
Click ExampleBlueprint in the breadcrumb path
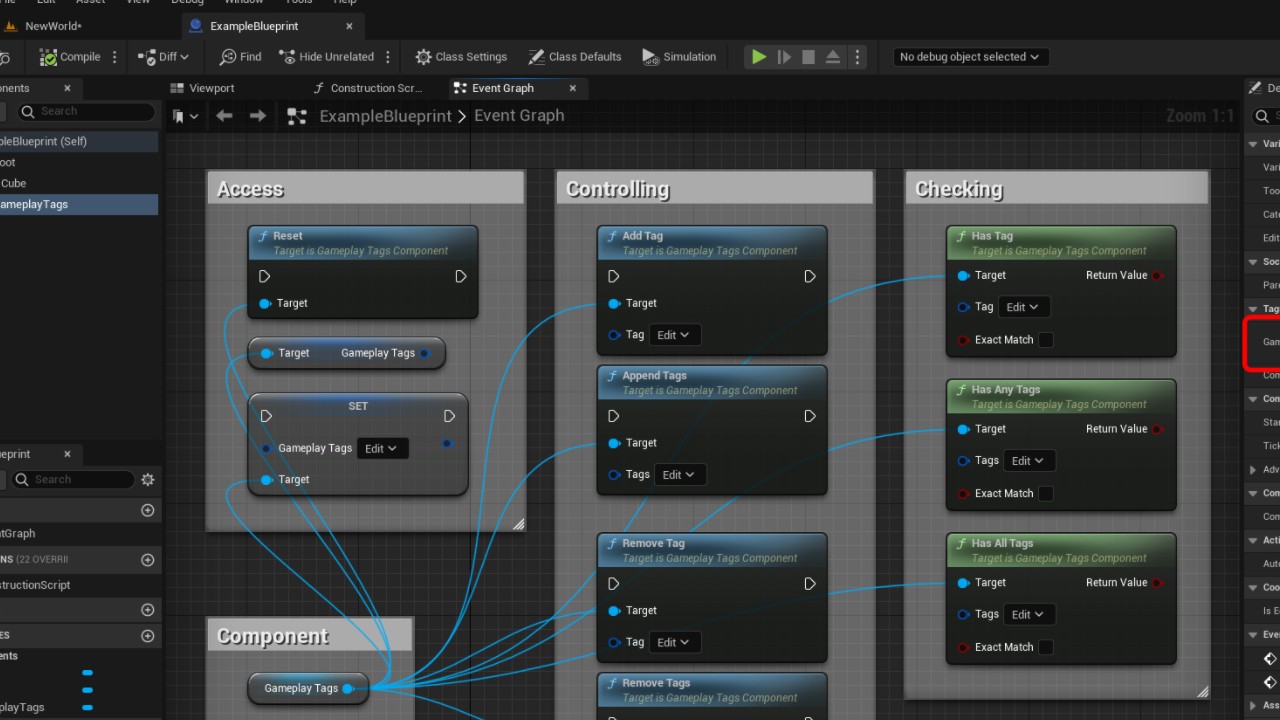pyautogui.click(x=385, y=116)
